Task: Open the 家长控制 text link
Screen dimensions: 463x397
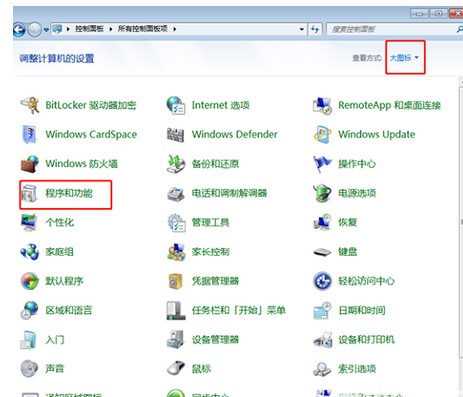Action: 210,252
